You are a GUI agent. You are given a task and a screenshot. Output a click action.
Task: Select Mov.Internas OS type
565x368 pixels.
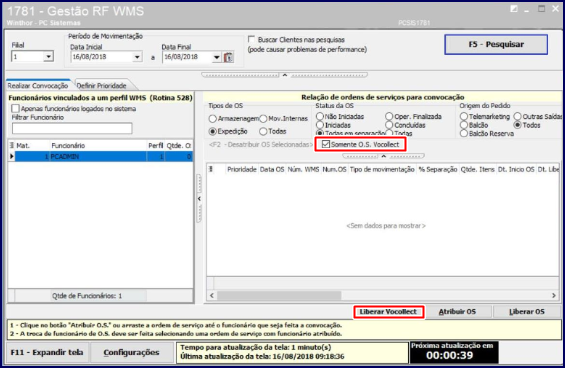[x=263, y=119]
